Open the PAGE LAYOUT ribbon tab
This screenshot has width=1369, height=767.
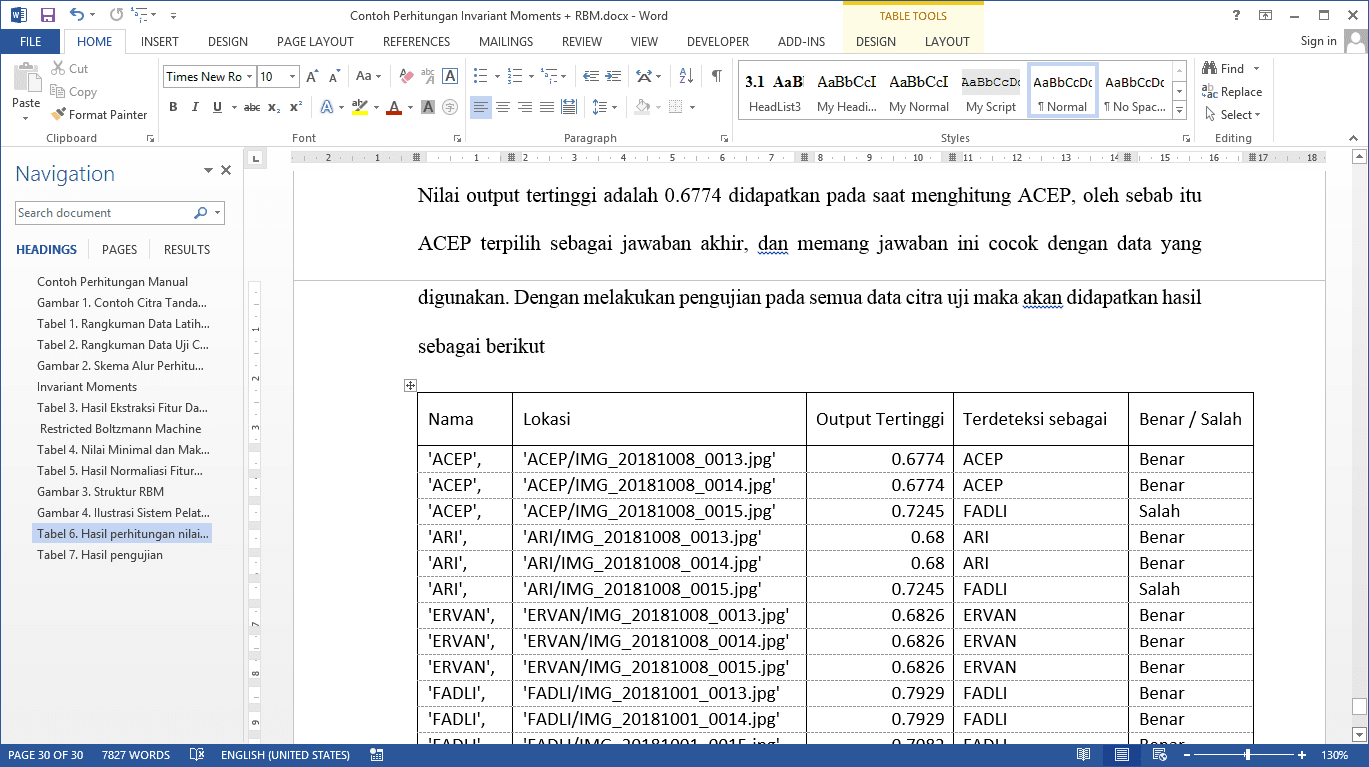[315, 42]
